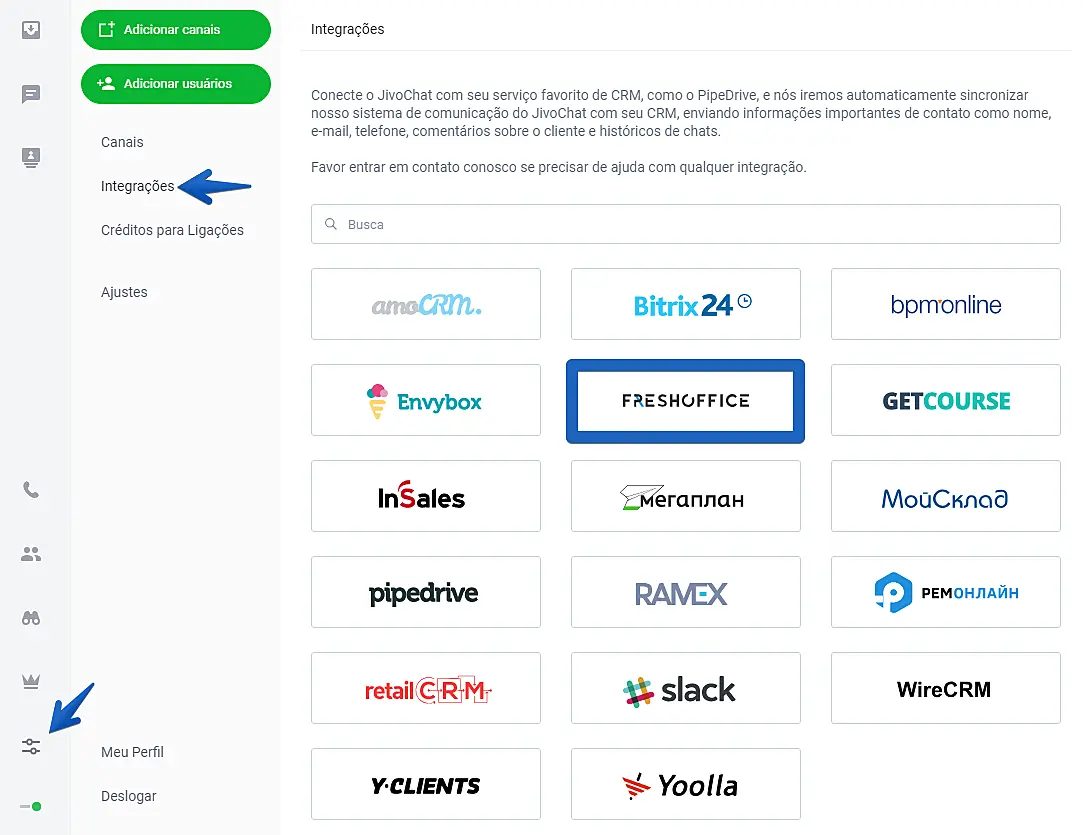Screen dimensions: 1090x835
Task: Select the Pipedrive integration card
Action: point(425,593)
